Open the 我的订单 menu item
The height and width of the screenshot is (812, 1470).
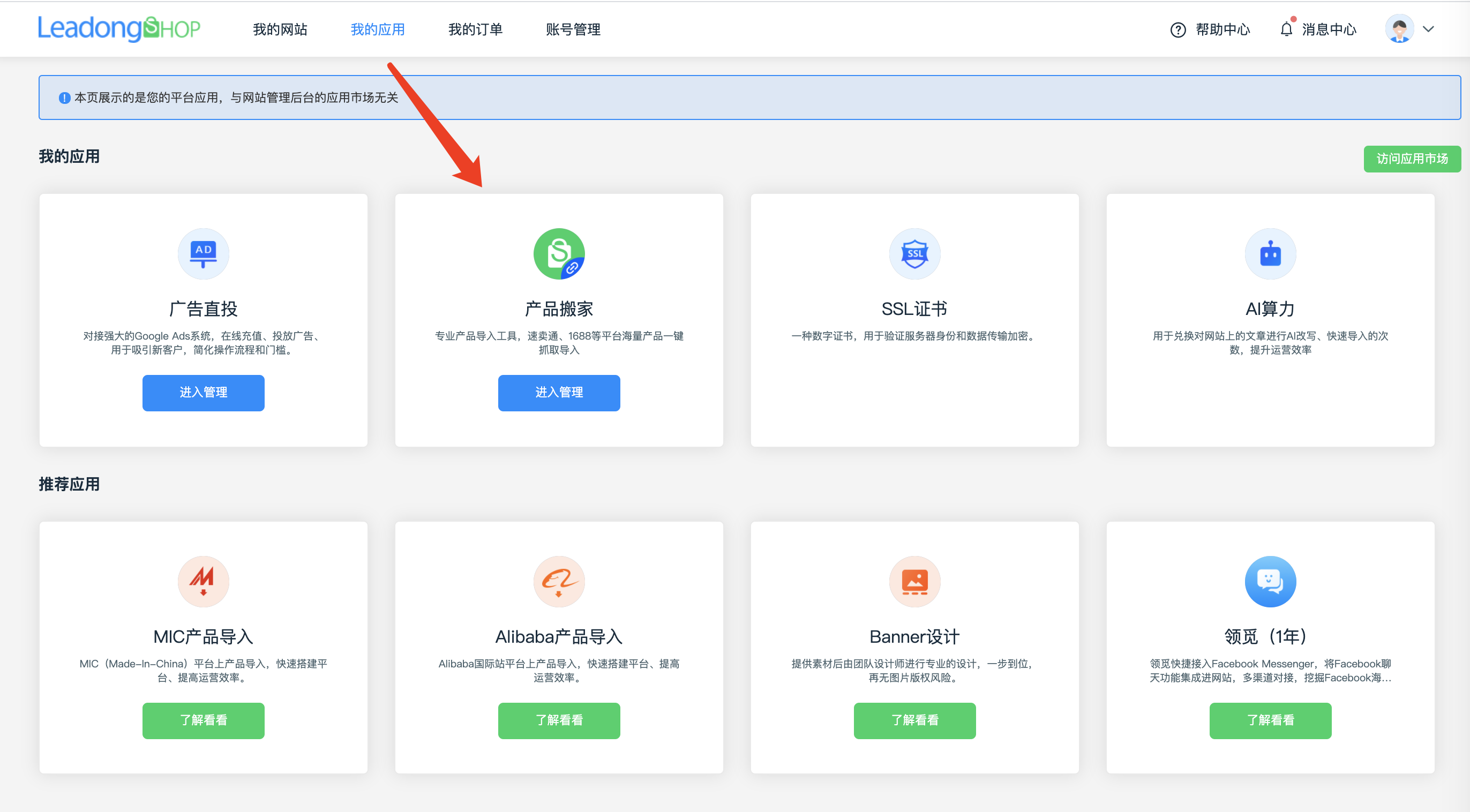click(475, 29)
